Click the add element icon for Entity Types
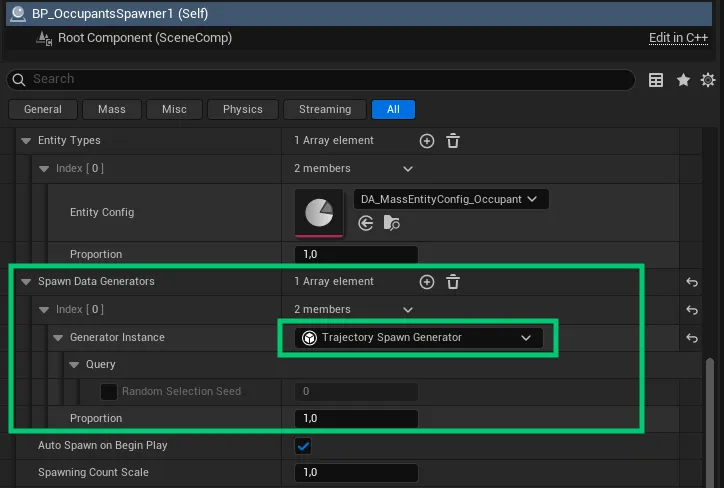Image resolution: width=724 pixels, height=488 pixels. [427, 141]
